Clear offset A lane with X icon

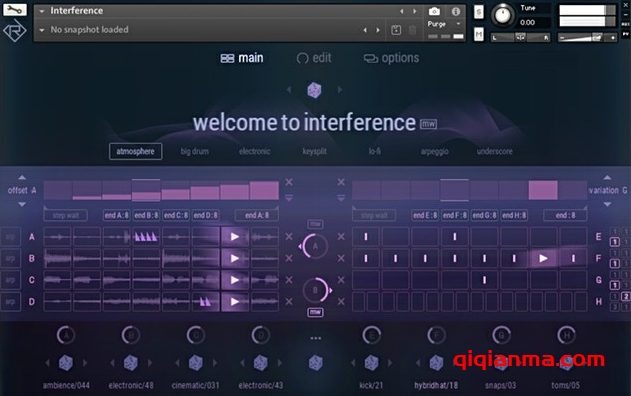(x=289, y=182)
